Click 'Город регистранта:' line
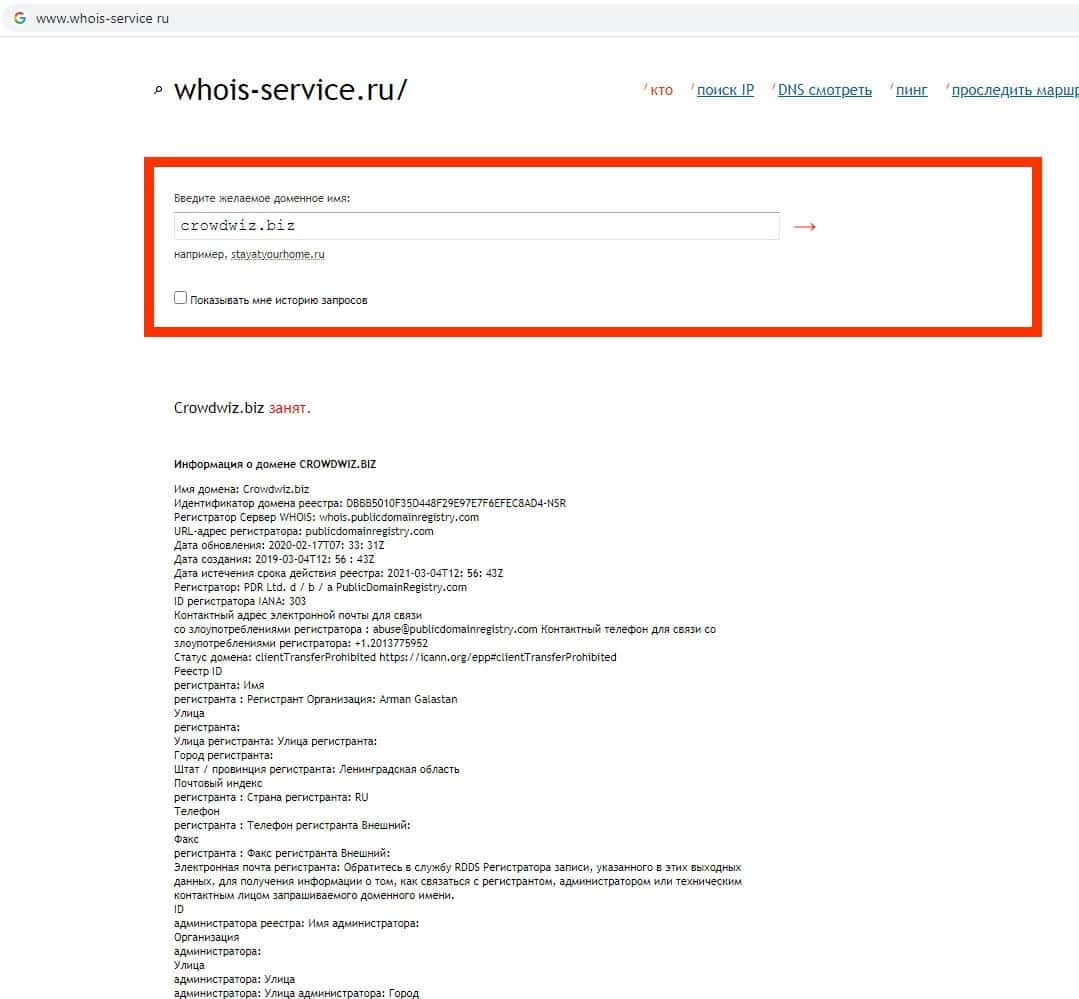The image size is (1079, 999). pyautogui.click(x=224, y=755)
